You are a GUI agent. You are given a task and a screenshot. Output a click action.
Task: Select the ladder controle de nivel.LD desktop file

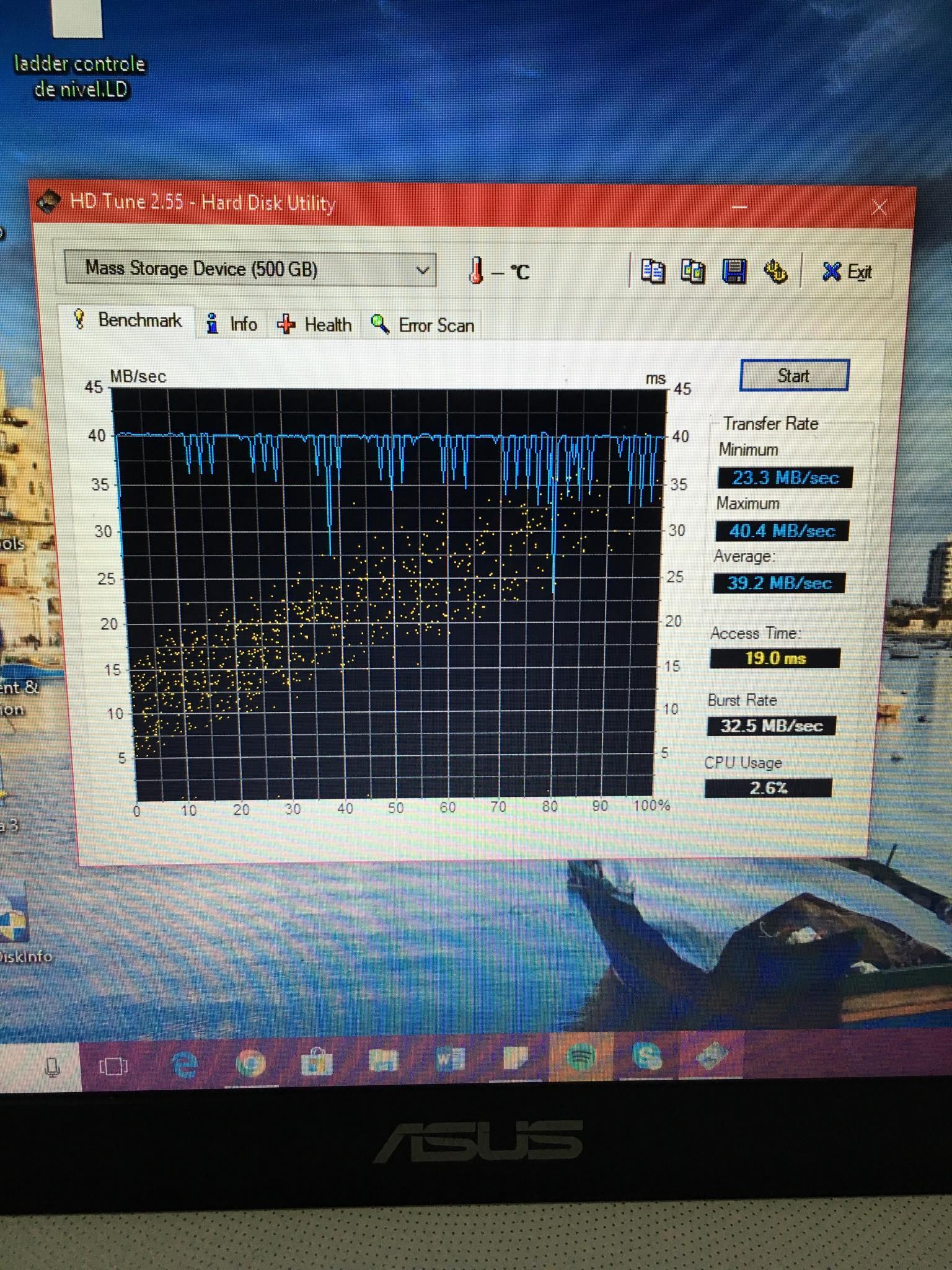point(79,50)
